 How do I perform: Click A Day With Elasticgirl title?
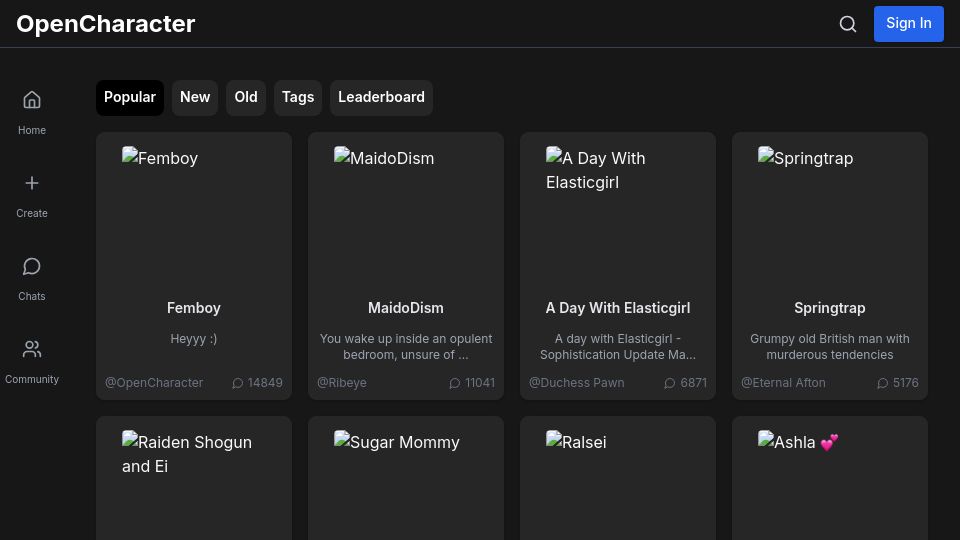point(618,308)
